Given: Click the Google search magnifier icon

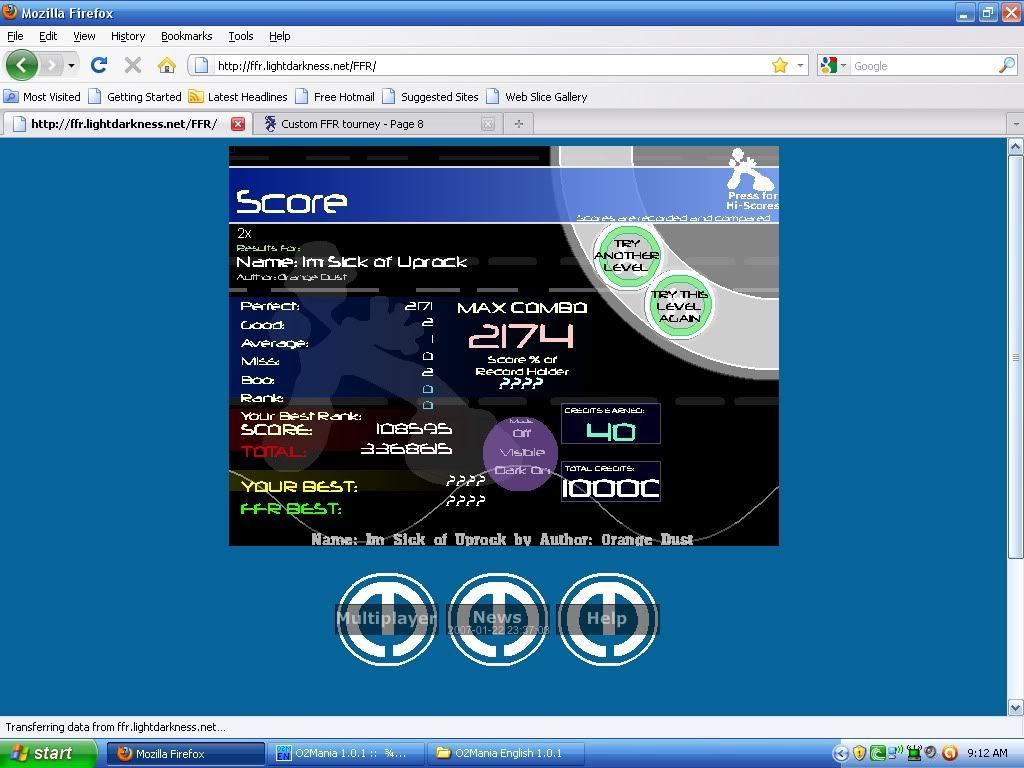Looking at the screenshot, I should (1006, 66).
